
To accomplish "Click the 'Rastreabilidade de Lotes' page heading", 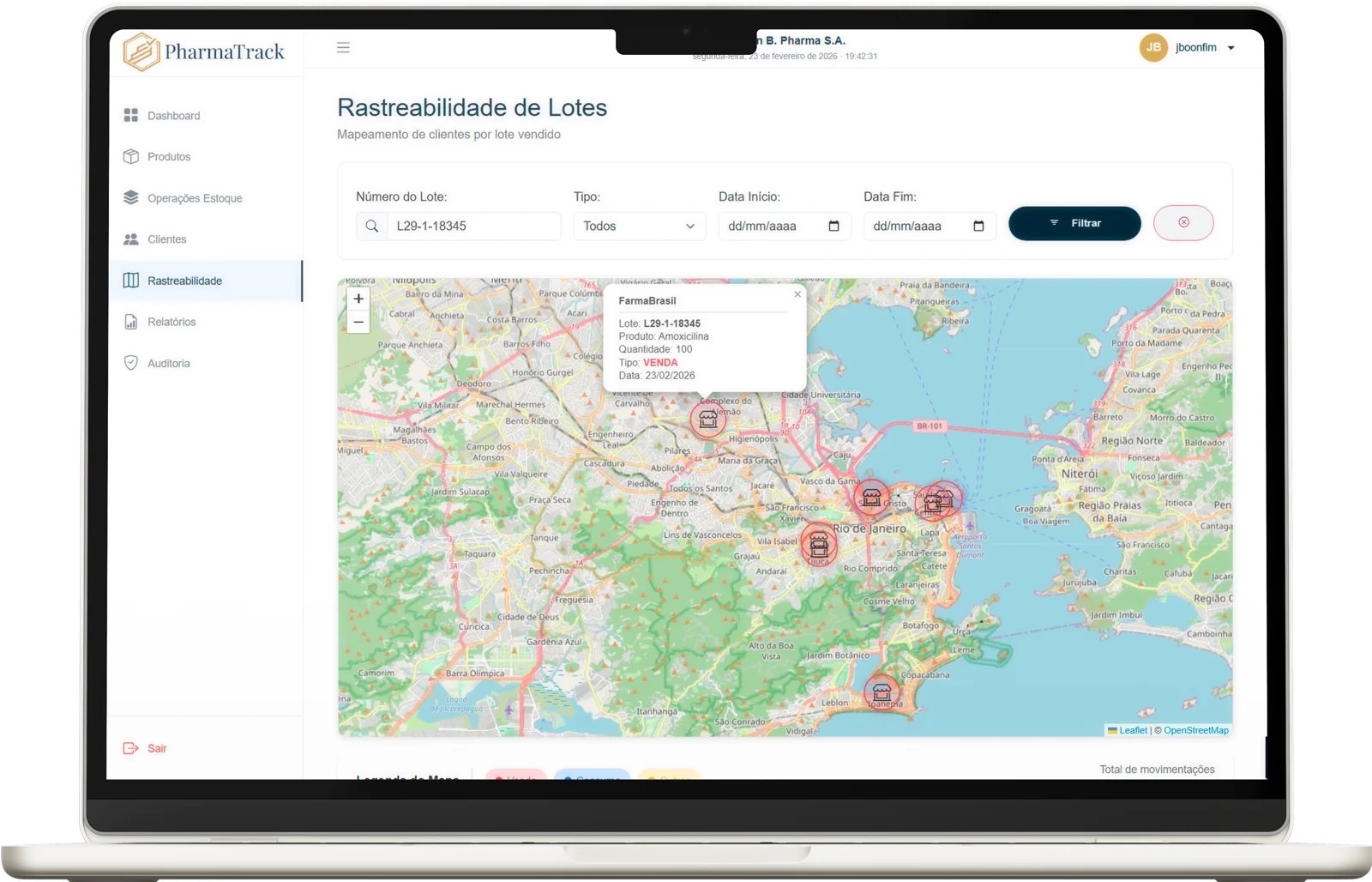I will pos(472,107).
